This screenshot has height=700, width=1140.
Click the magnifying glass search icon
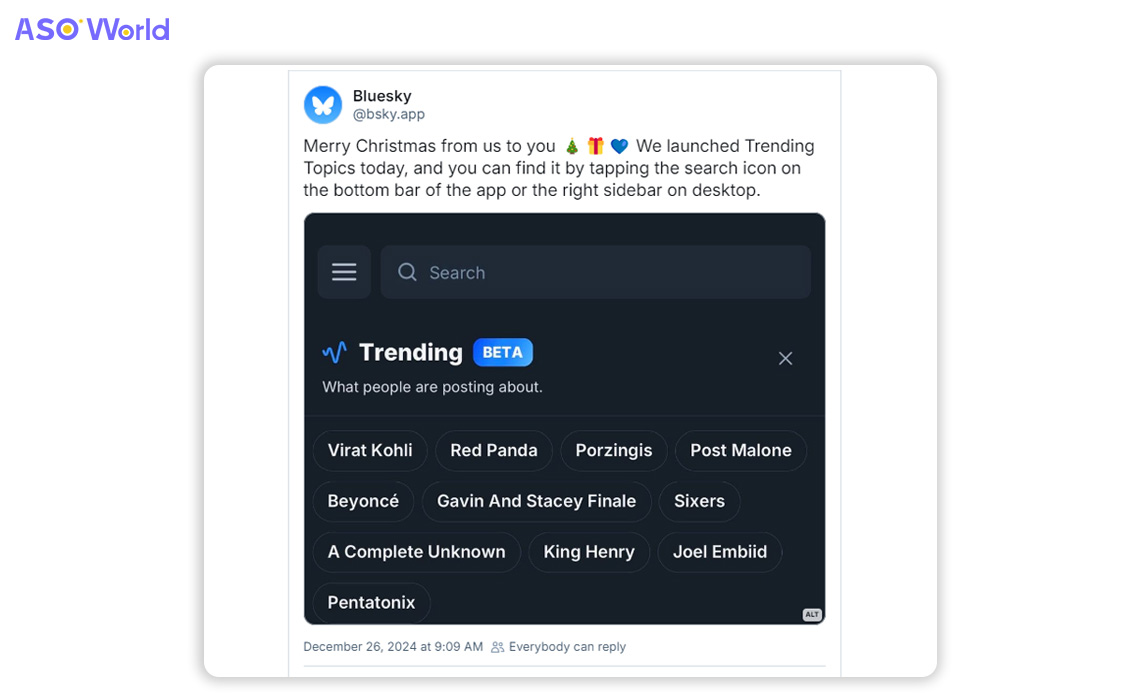coord(407,272)
